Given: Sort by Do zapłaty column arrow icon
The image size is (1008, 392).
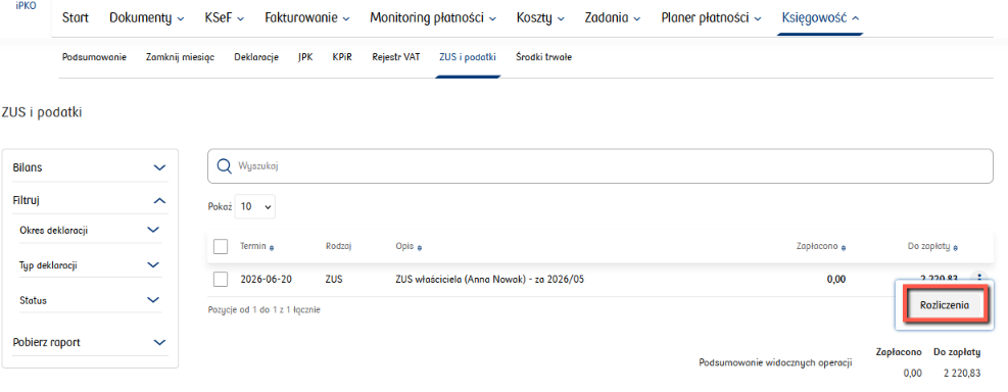Looking at the screenshot, I should click(x=956, y=247).
